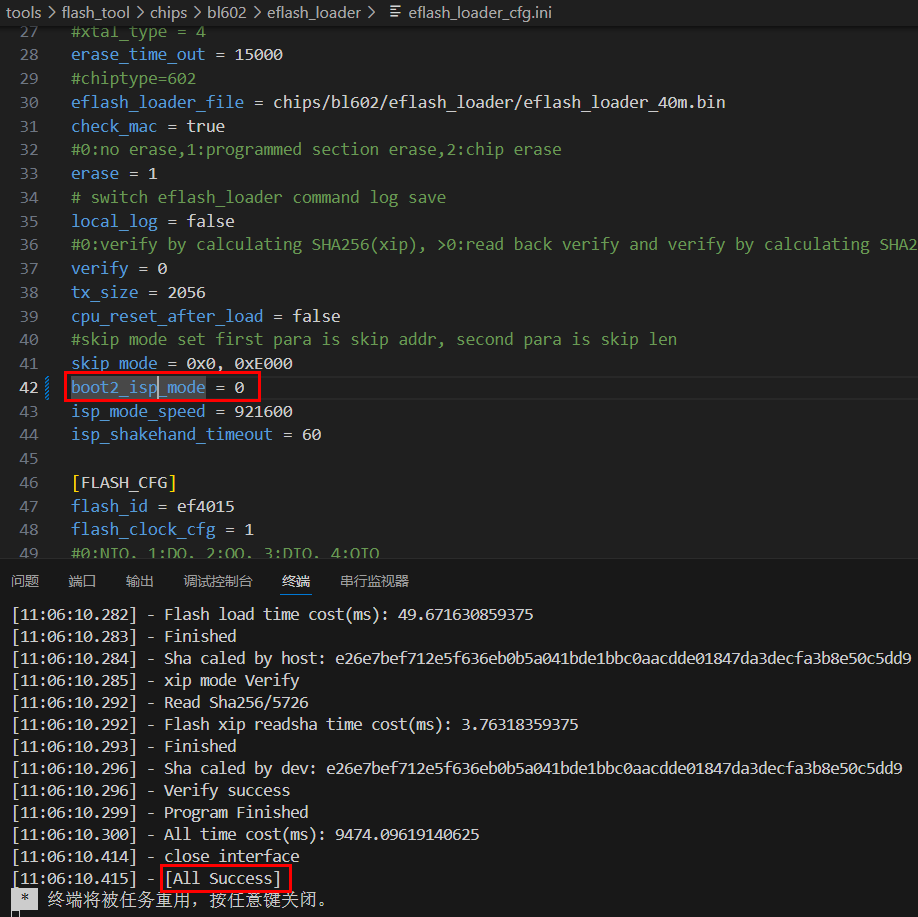Switch to the 端口 tab

click(x=82, y=581)
